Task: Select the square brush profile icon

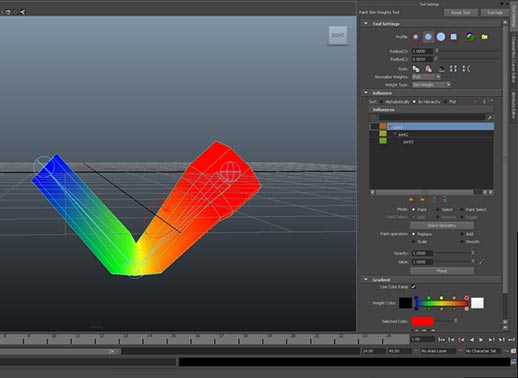Action: 453,37
